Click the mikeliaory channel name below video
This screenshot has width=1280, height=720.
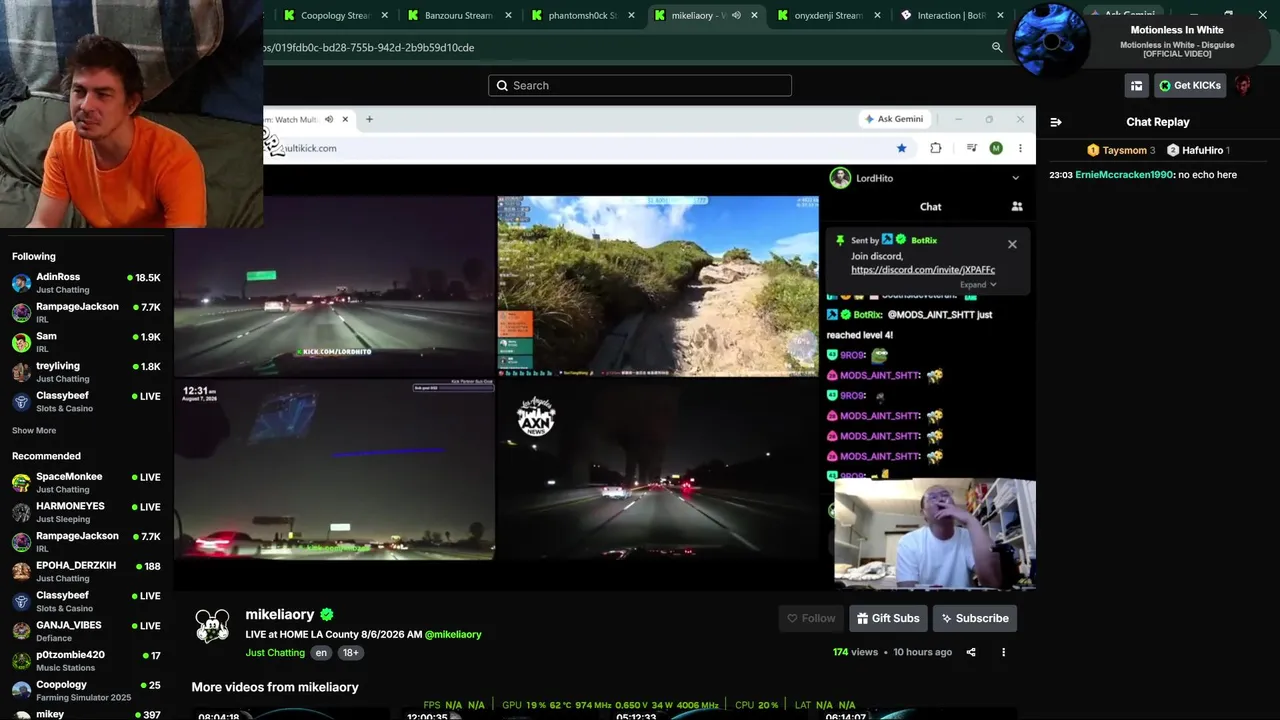pos(280,615)
